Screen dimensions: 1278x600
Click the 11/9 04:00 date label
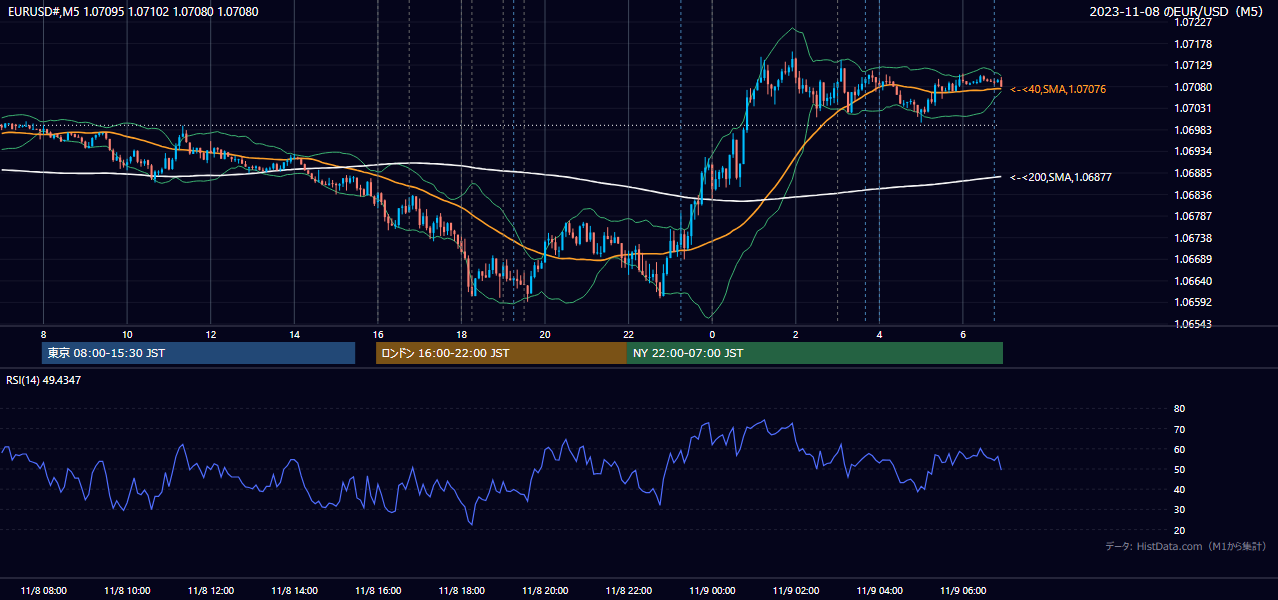(879, 591)
